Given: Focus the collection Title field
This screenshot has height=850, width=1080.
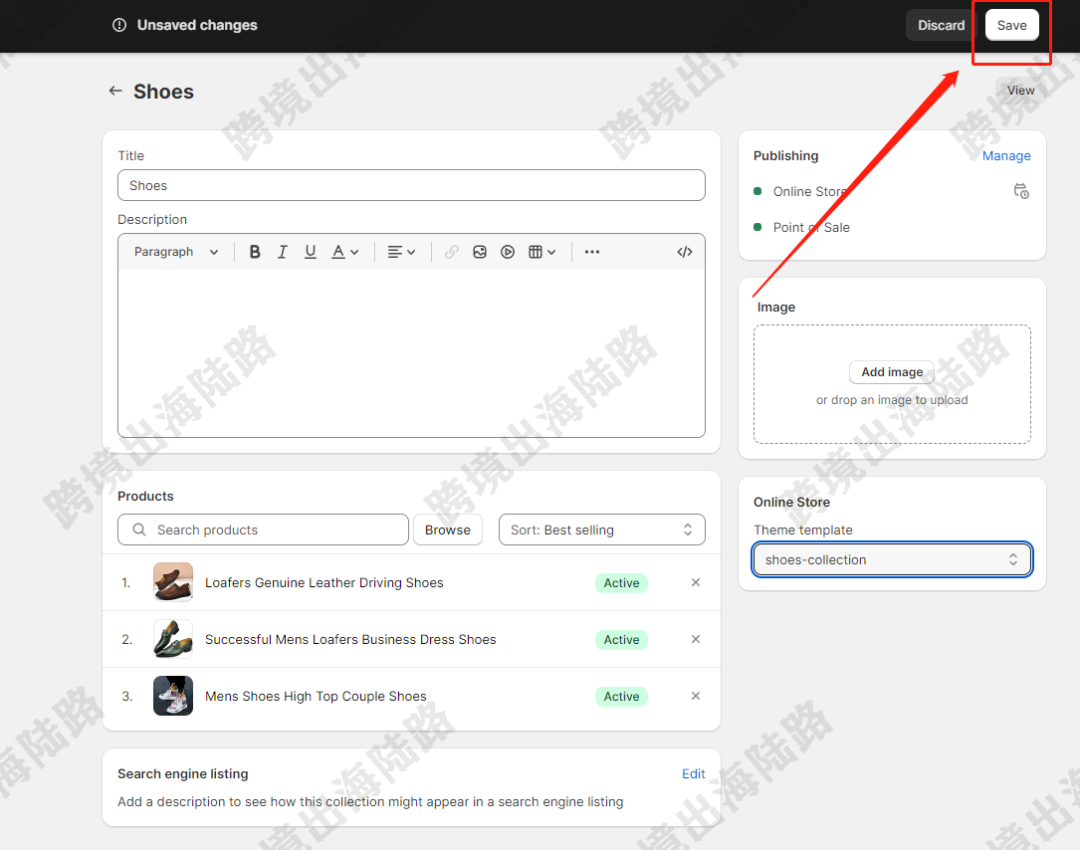Looking at the screenshot, I should [x=411, y=185].
